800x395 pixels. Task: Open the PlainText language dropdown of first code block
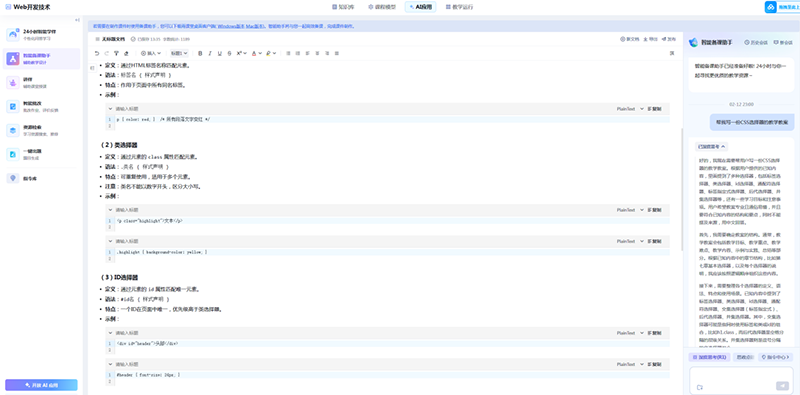(x=630, y=109)
